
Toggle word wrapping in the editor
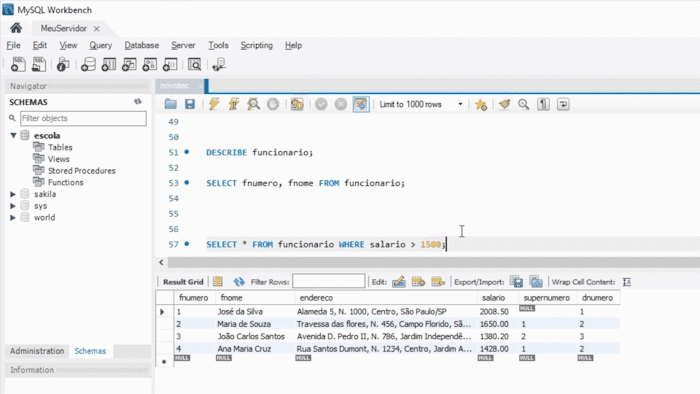coord(563,104)
